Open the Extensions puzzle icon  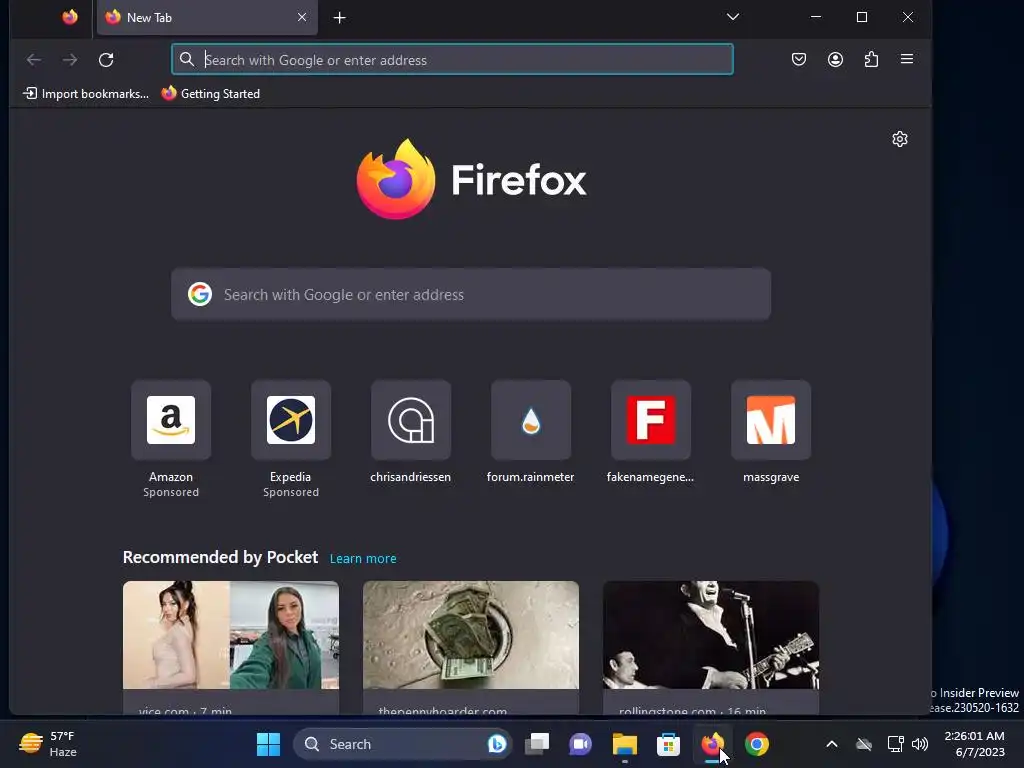pyautogui.click(x=871, y=59)
